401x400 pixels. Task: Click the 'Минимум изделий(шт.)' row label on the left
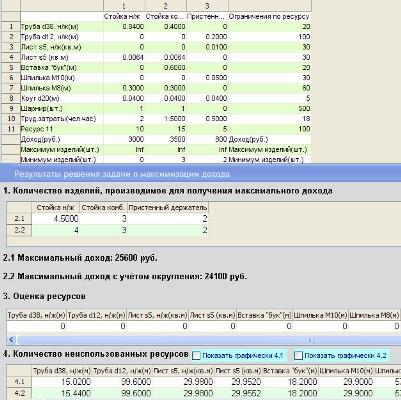62,159
